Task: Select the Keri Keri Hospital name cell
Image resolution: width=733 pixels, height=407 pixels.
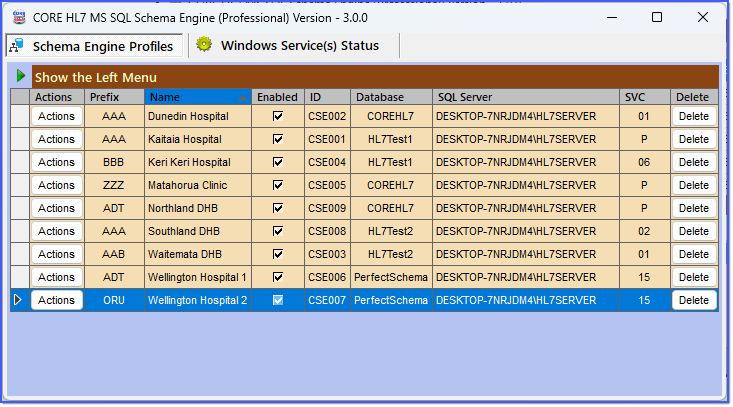Action: pos(198,162)
